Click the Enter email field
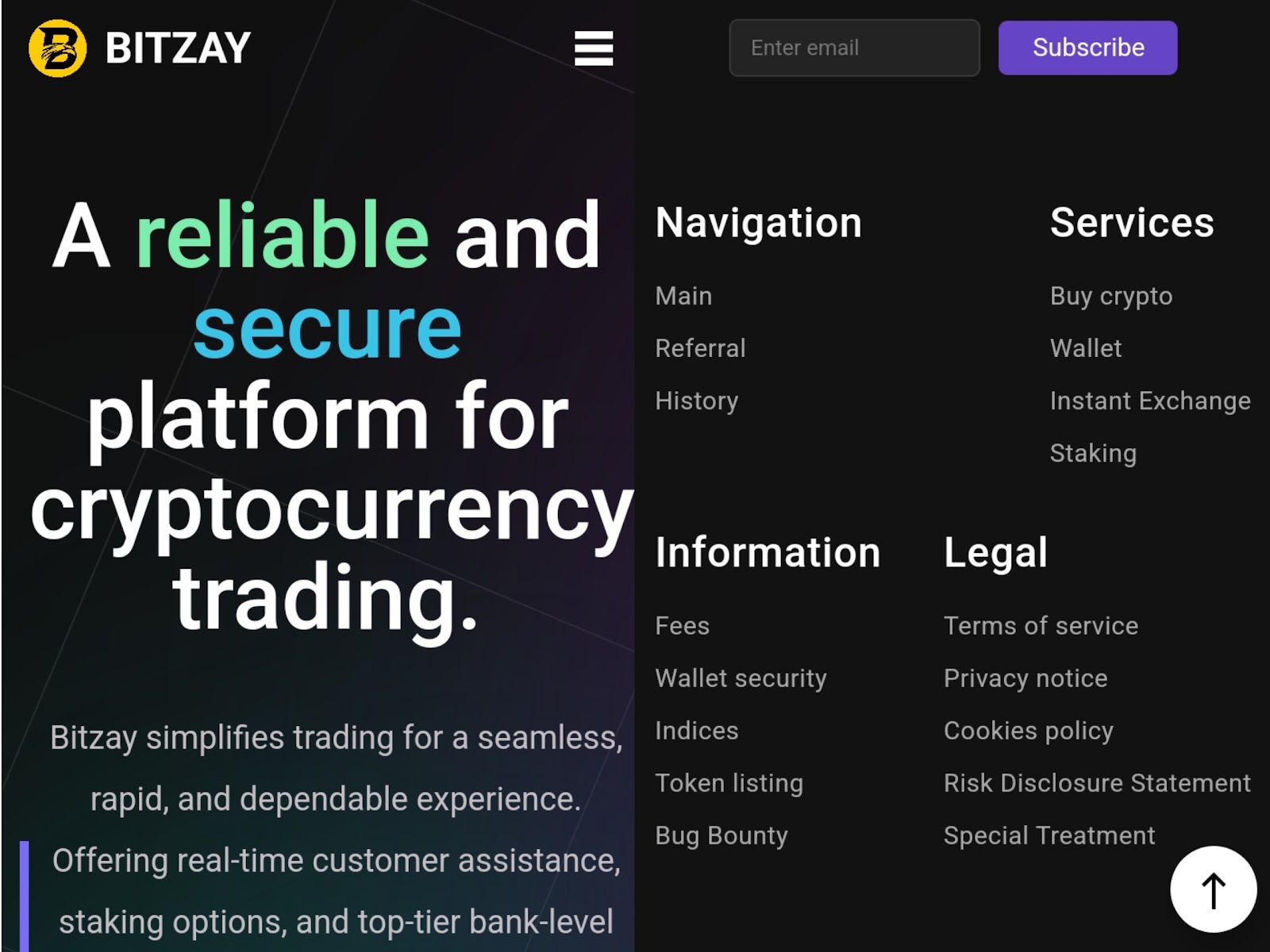Screen dimensions: 1270x952 point(854,48)
